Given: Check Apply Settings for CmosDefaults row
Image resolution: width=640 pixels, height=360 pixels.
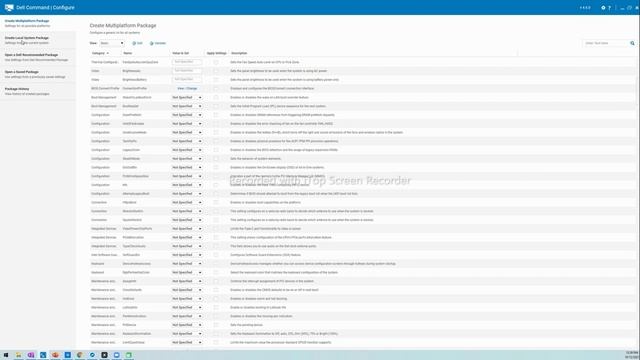Looking at the screenshot, I should 216,290.
